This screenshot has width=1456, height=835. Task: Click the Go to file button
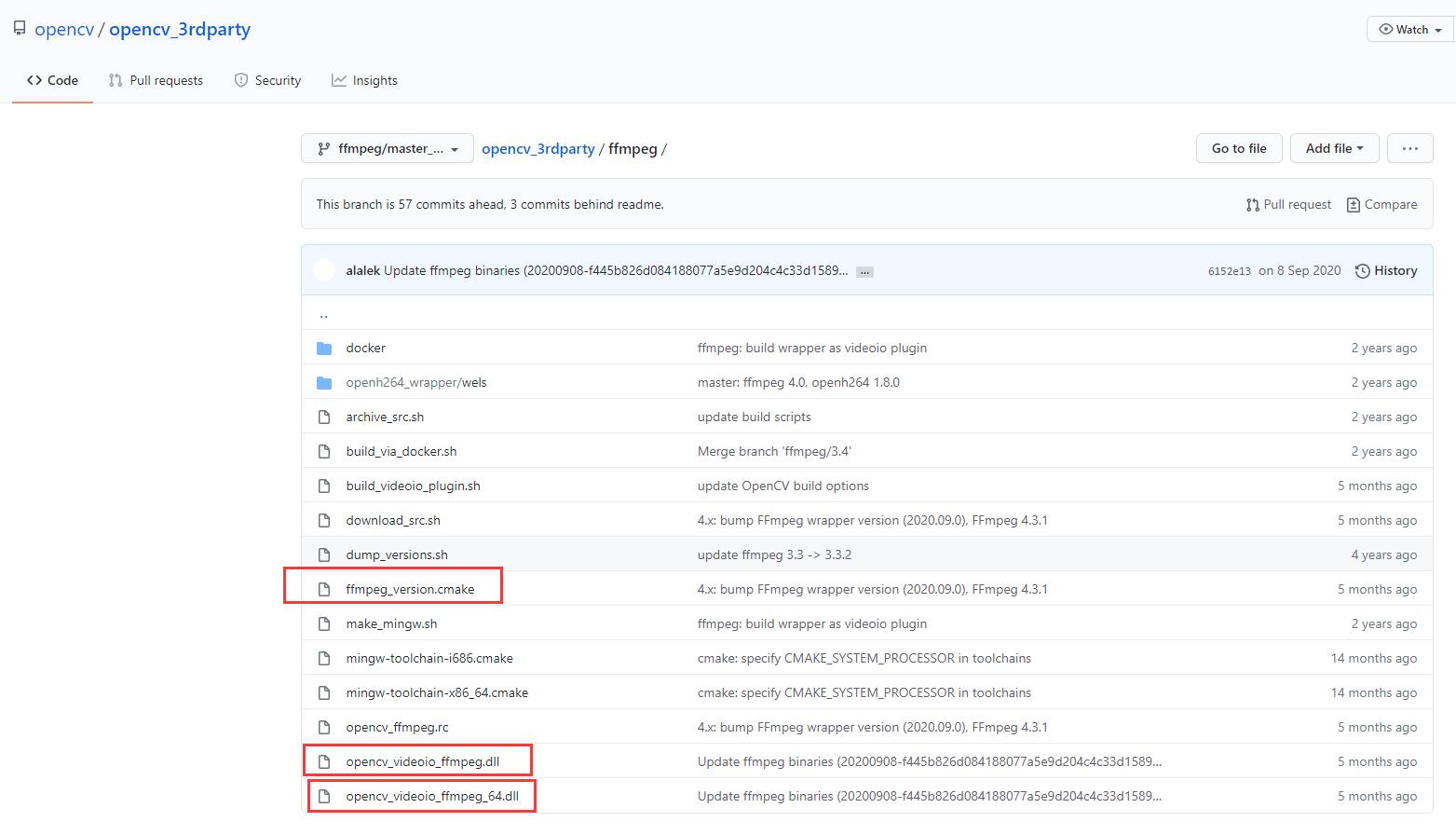tap(1238, 148)
